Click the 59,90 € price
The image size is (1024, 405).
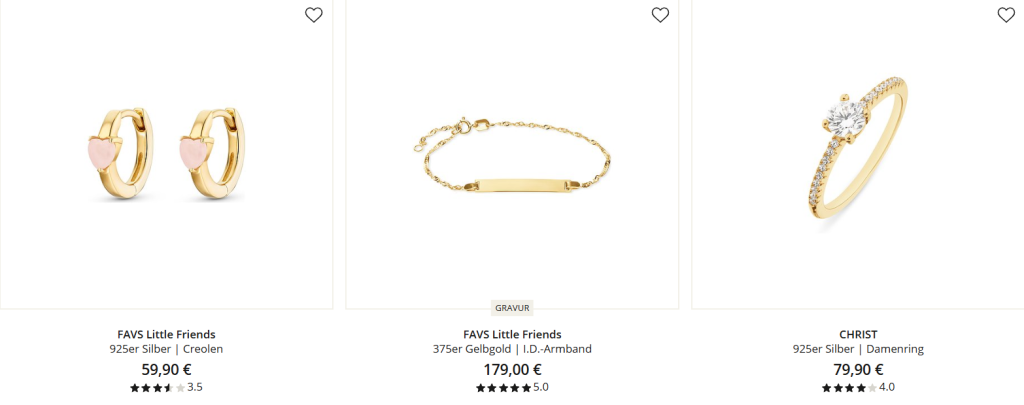point(167,369)
